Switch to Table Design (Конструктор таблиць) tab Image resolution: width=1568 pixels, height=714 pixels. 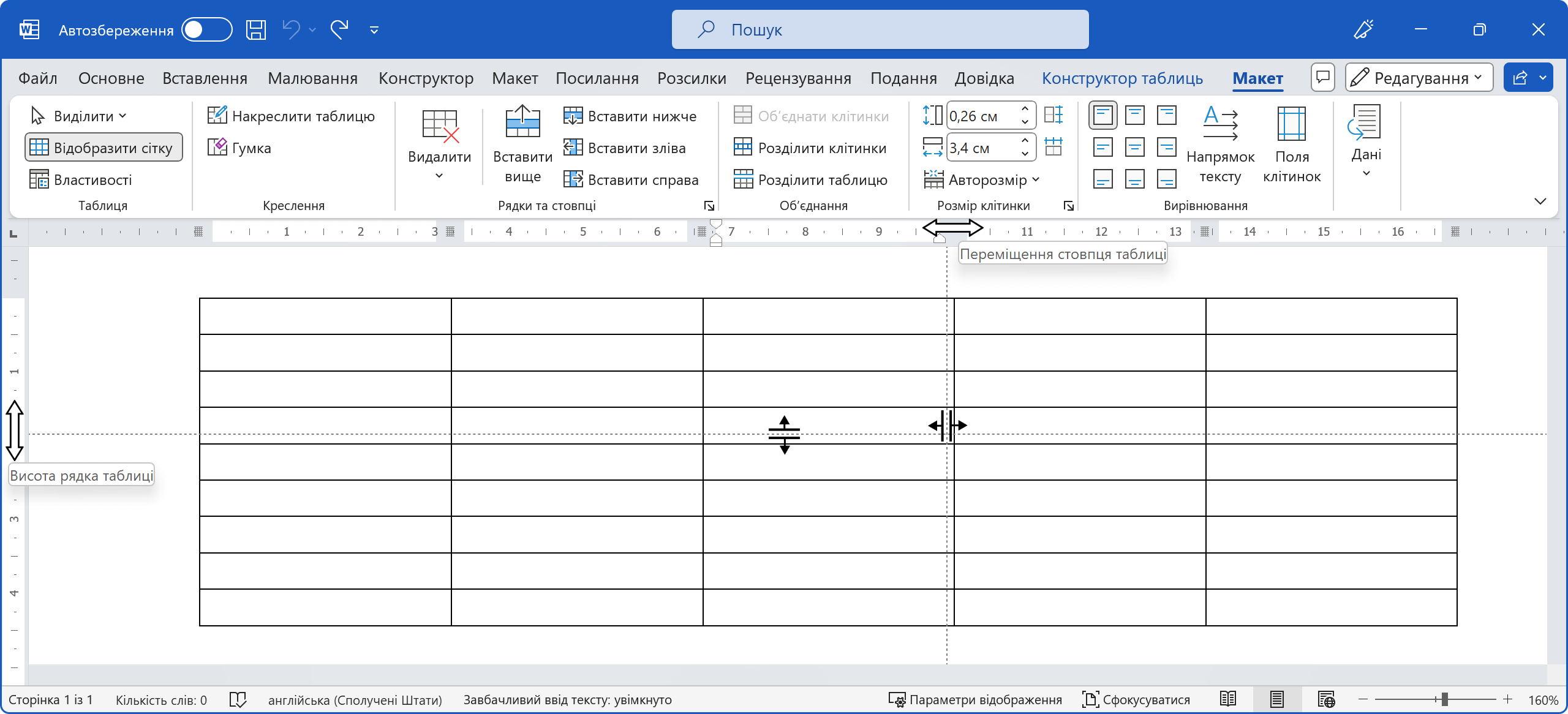pos(1122,78)
